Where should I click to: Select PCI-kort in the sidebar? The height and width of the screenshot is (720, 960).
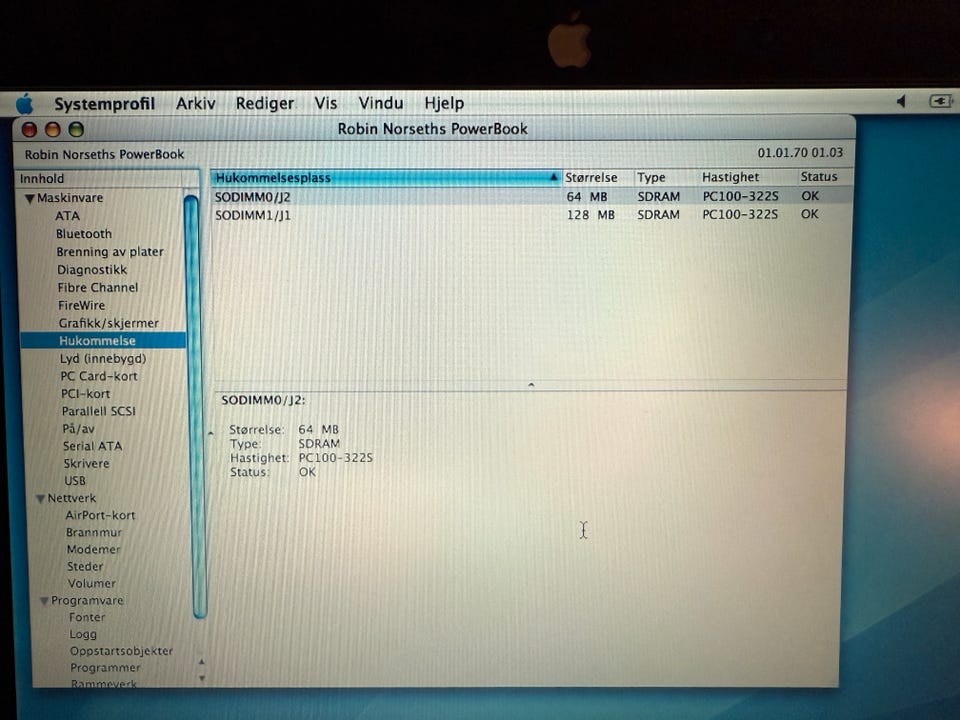(86, 394)
